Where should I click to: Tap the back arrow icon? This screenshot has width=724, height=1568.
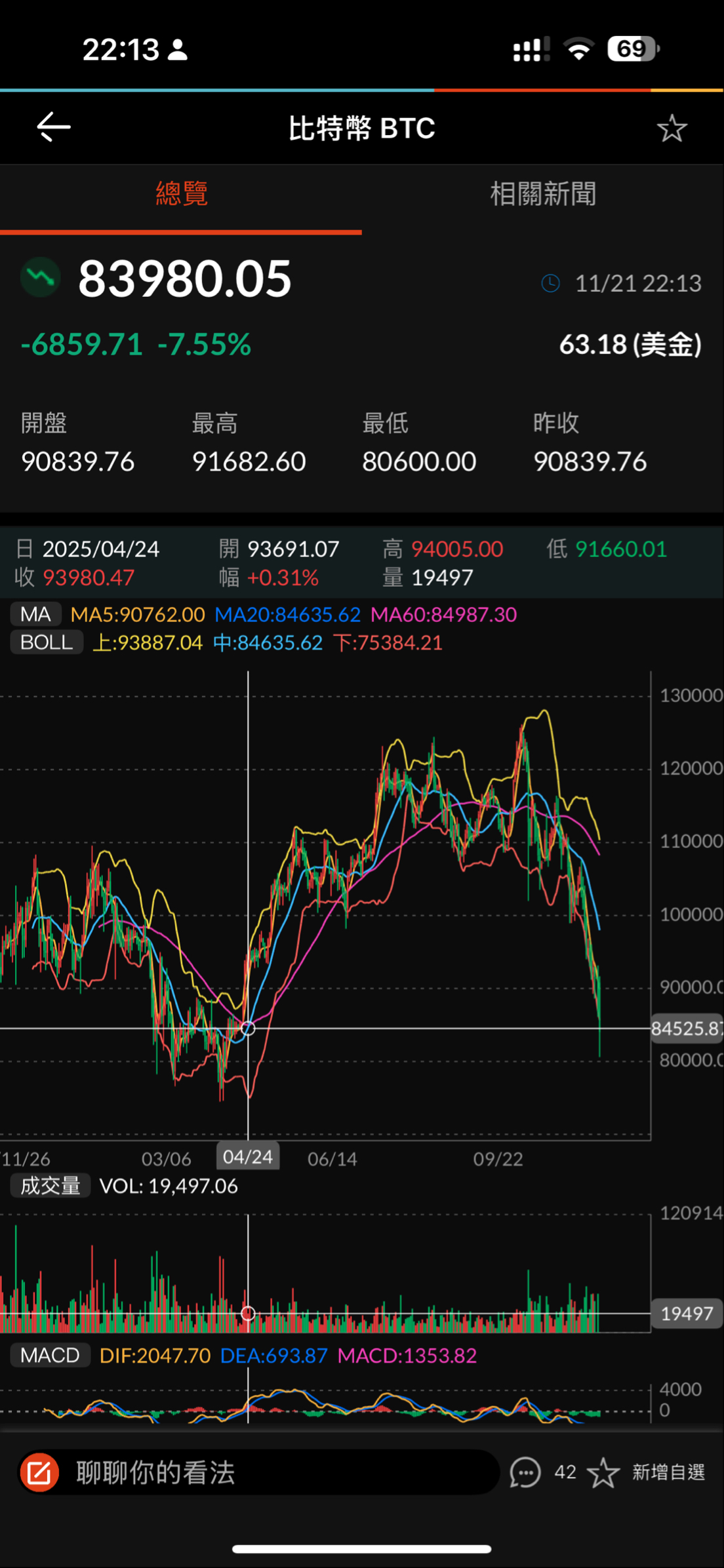(x=53, y=127)
